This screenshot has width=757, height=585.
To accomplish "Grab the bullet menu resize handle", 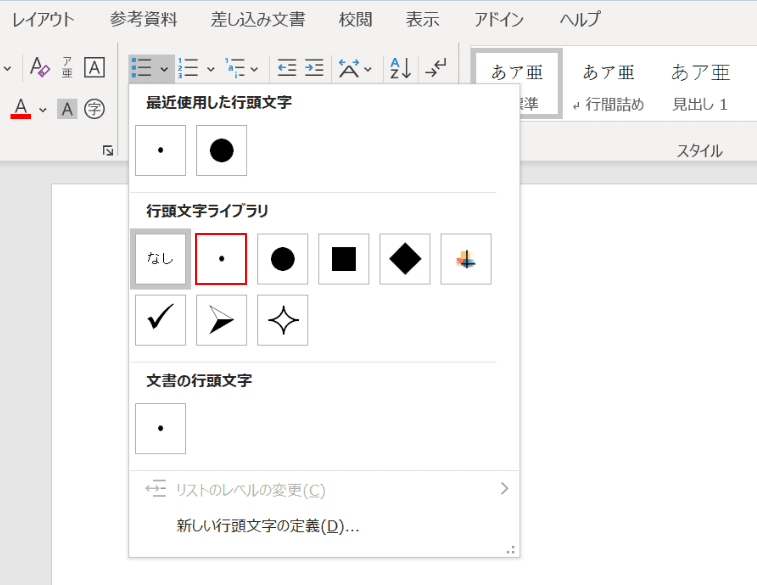I will 511,550.
